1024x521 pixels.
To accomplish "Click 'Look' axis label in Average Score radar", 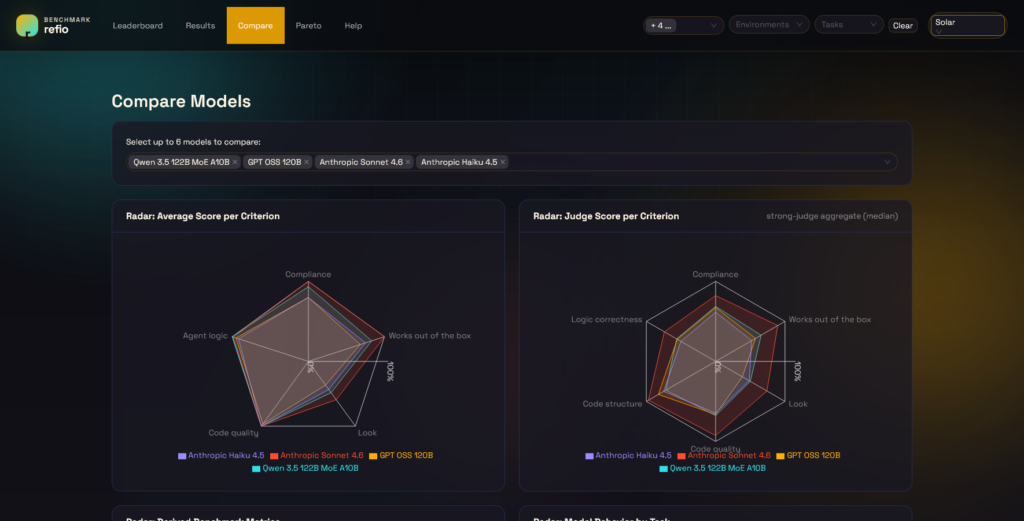I will pos(367,433).
